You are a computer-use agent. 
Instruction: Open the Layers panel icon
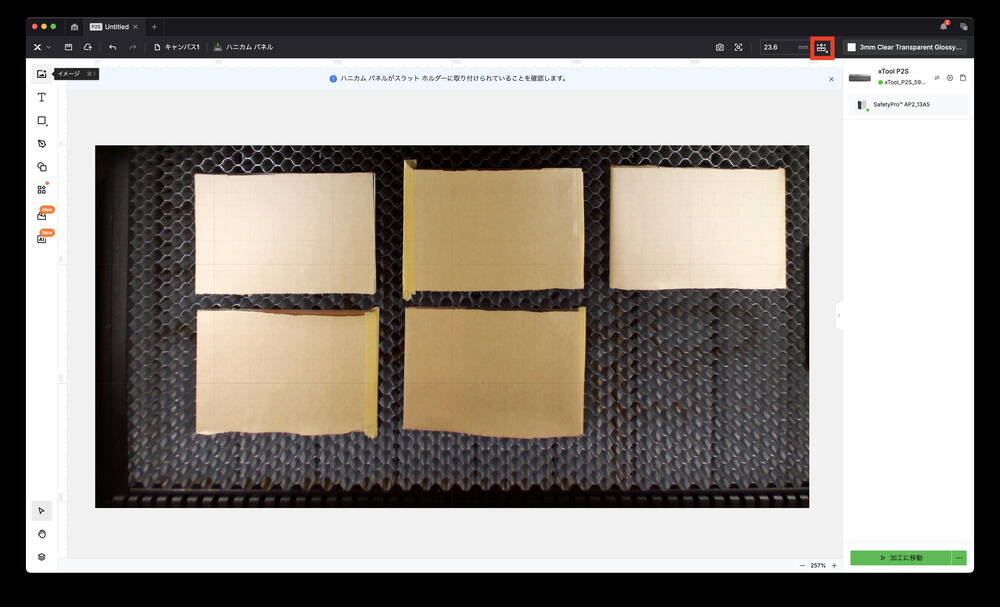[41, 557]
